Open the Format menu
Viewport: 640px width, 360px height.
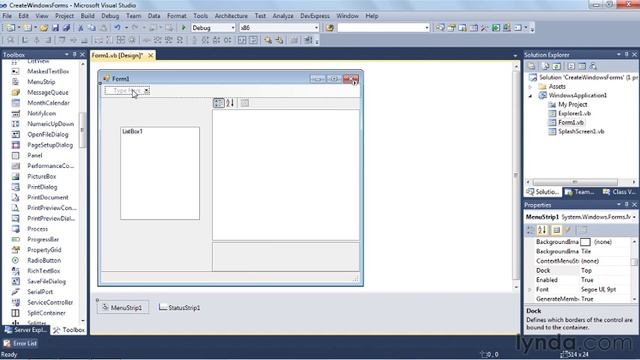tap(176, 16)
